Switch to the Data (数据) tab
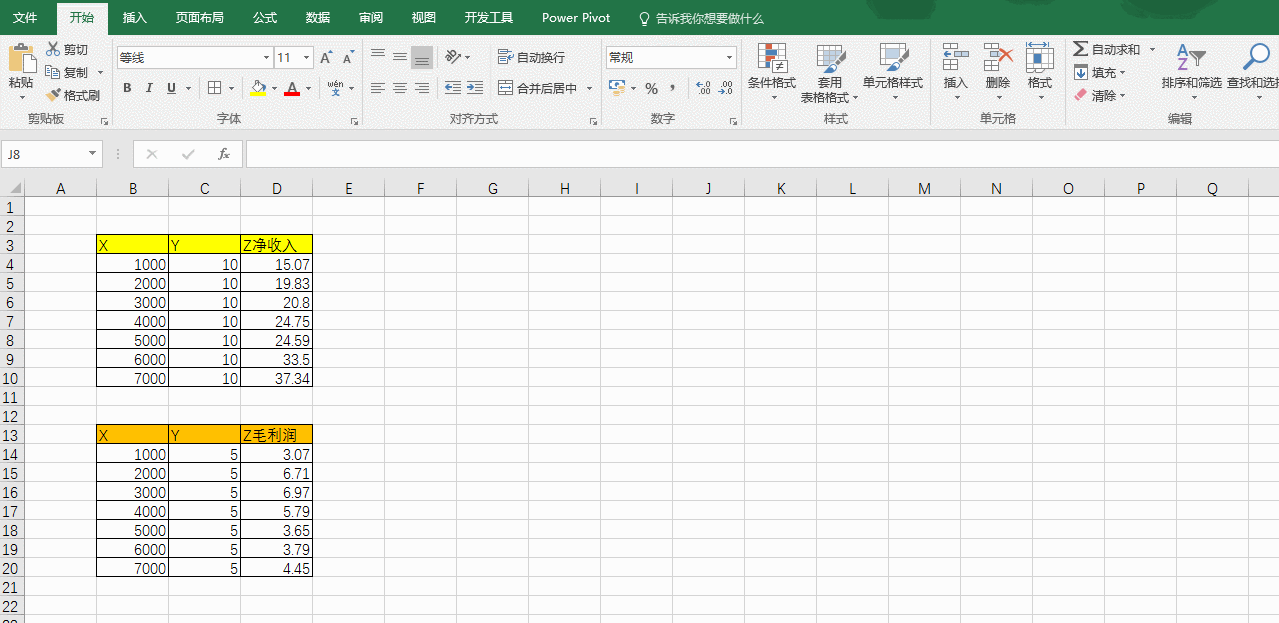This screenshot has height=623, width=1279. [x=318, y=18]
